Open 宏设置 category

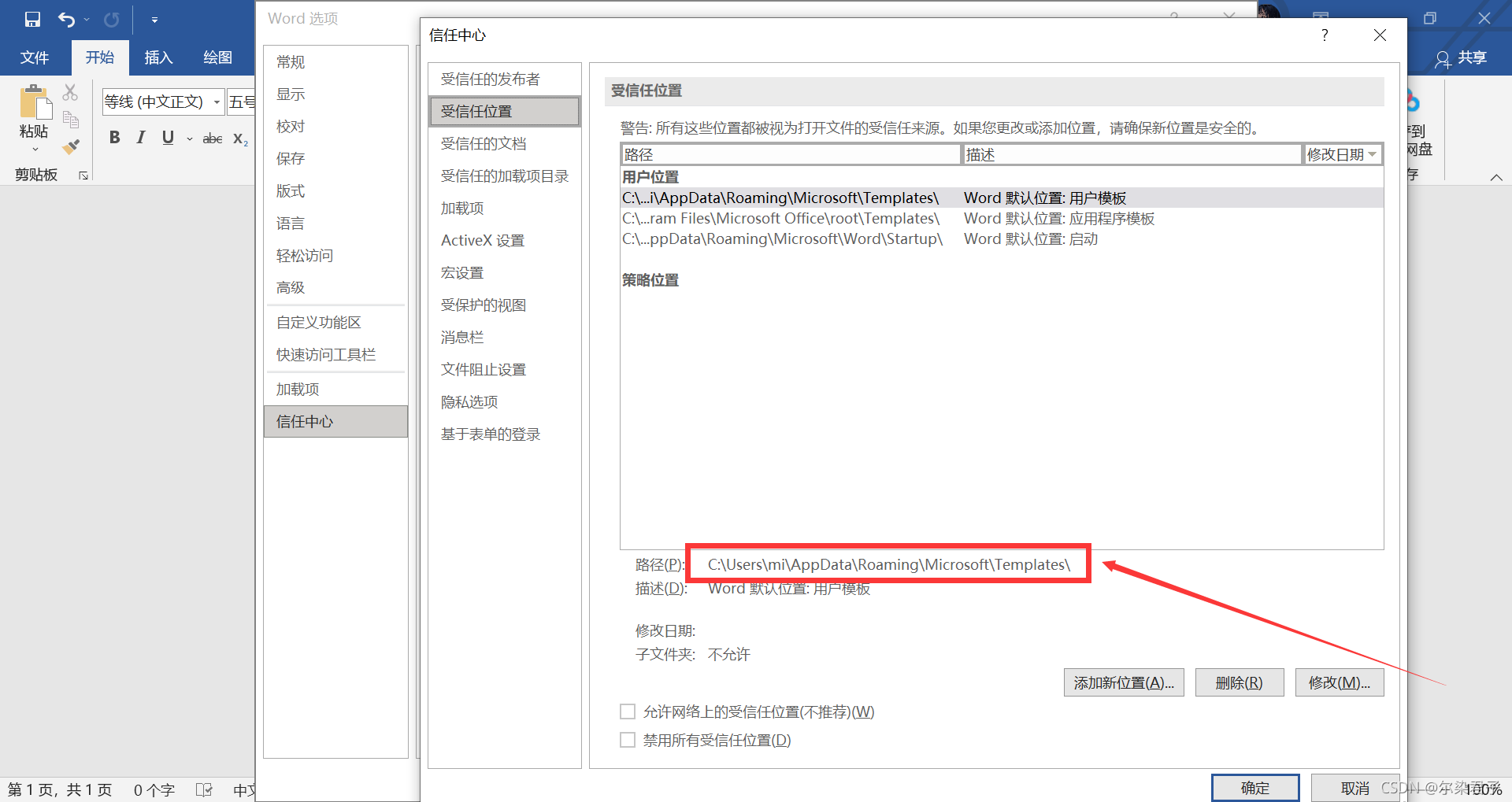coord(504,273)
